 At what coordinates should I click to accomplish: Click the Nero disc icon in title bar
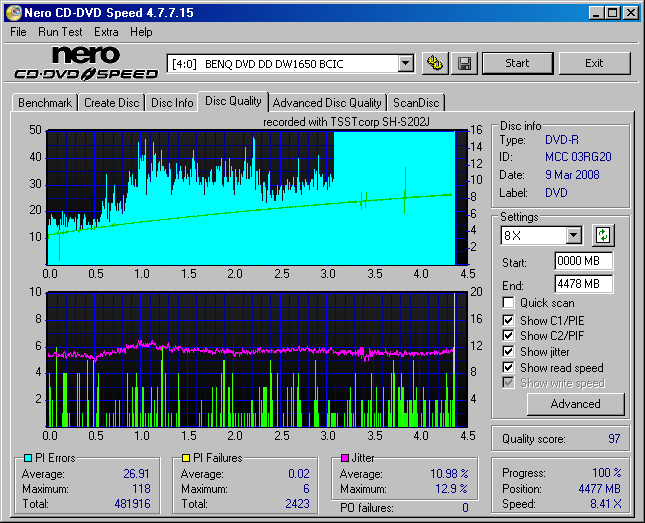pos(13,13)
